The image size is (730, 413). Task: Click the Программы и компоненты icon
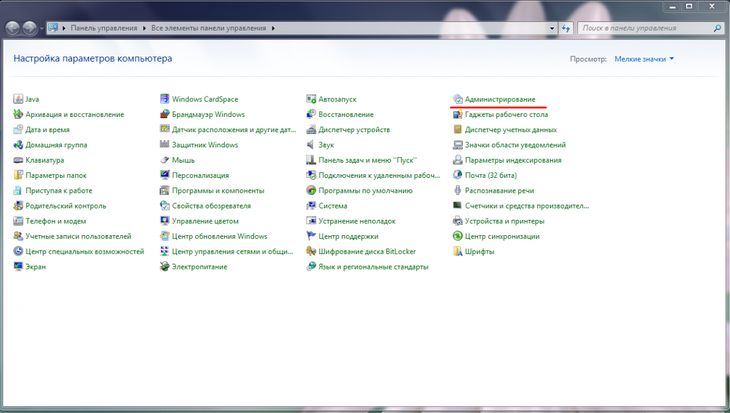(x=165, y=190)
